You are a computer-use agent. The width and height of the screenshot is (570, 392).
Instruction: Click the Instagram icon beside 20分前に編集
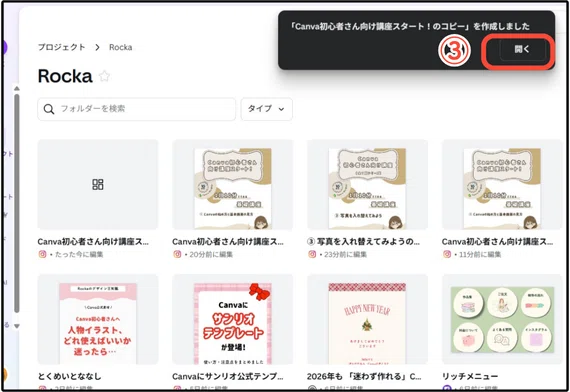[177, 254]
